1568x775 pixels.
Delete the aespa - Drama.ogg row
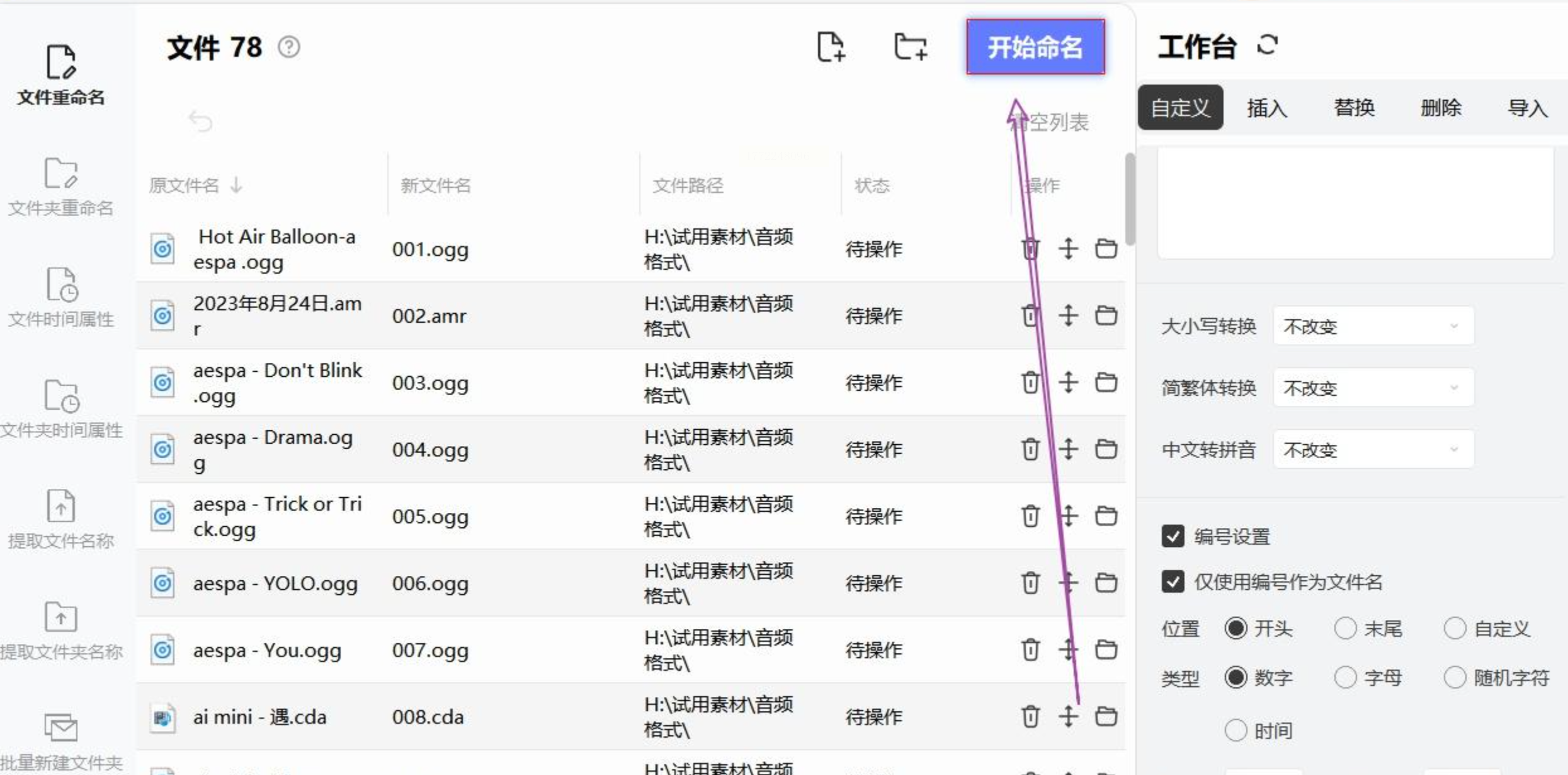[x=1030, y=449]
